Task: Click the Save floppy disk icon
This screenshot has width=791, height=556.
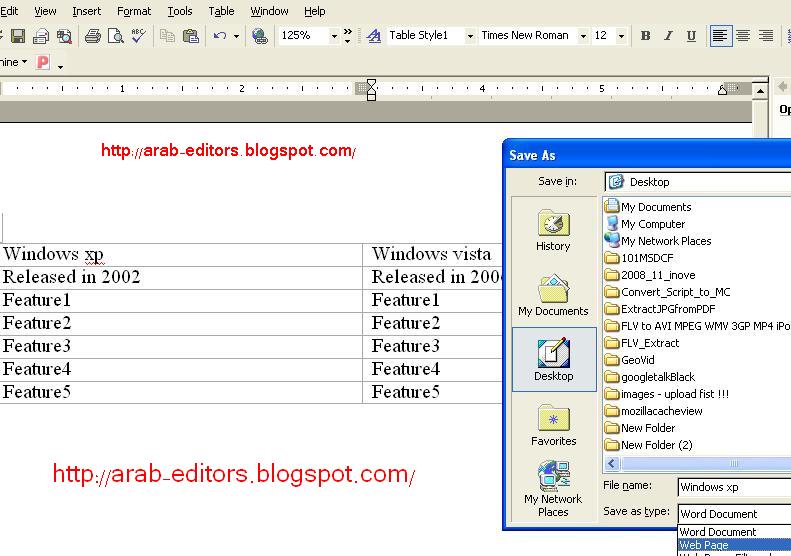Action: pyautogui.click(x=18, y=36)
